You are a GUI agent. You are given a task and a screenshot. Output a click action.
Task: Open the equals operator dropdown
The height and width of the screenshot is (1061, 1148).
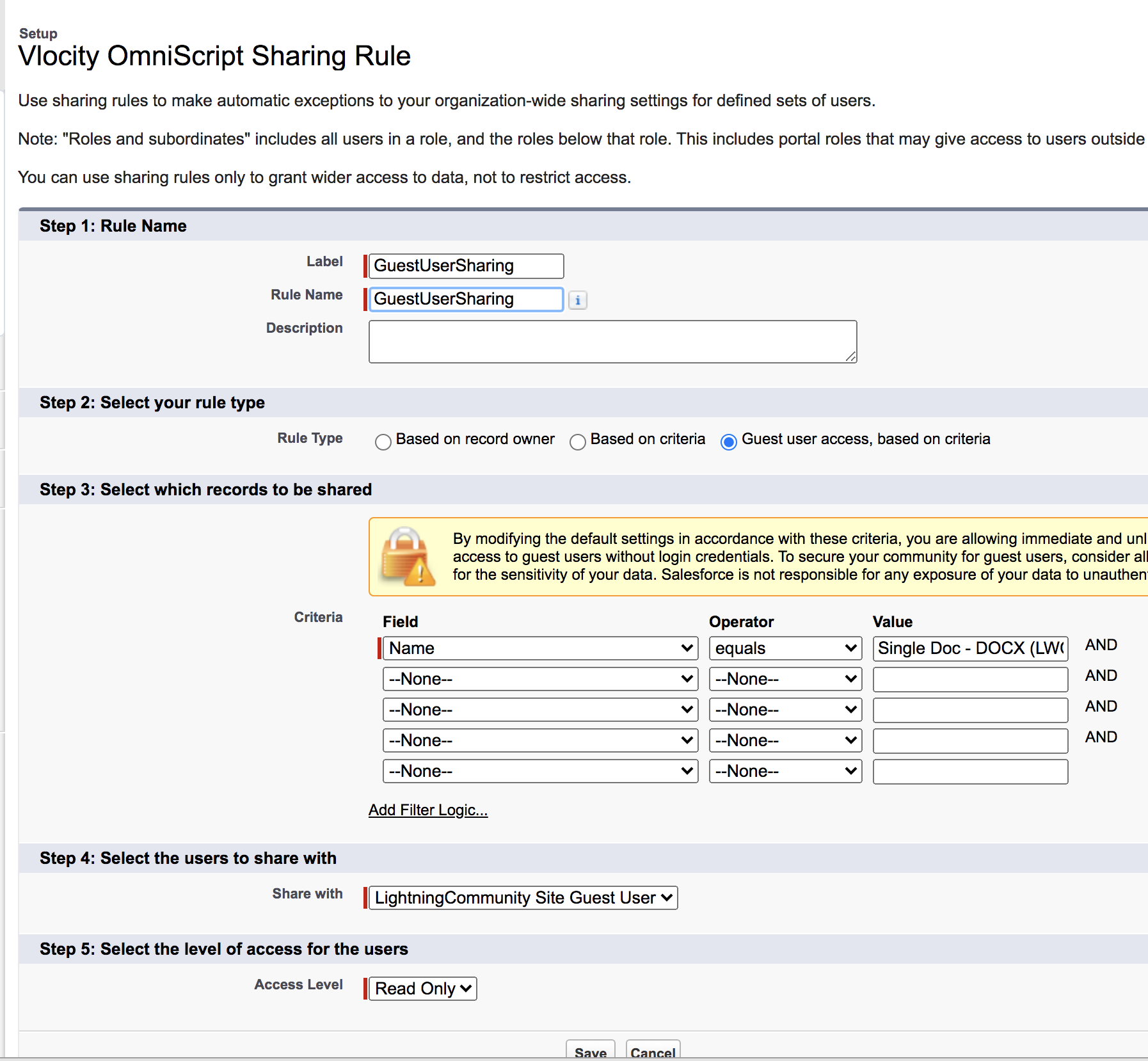(x=785, y=648)
